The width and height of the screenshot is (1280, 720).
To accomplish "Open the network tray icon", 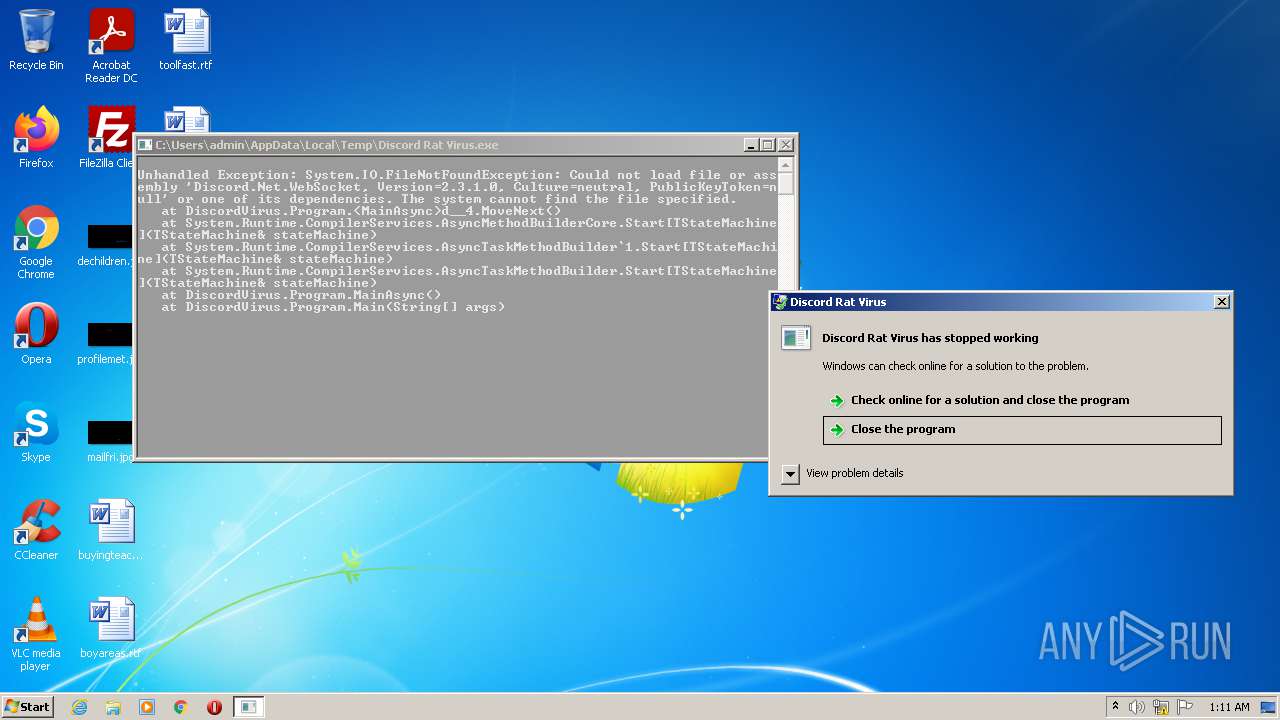I will (1161, 707).
